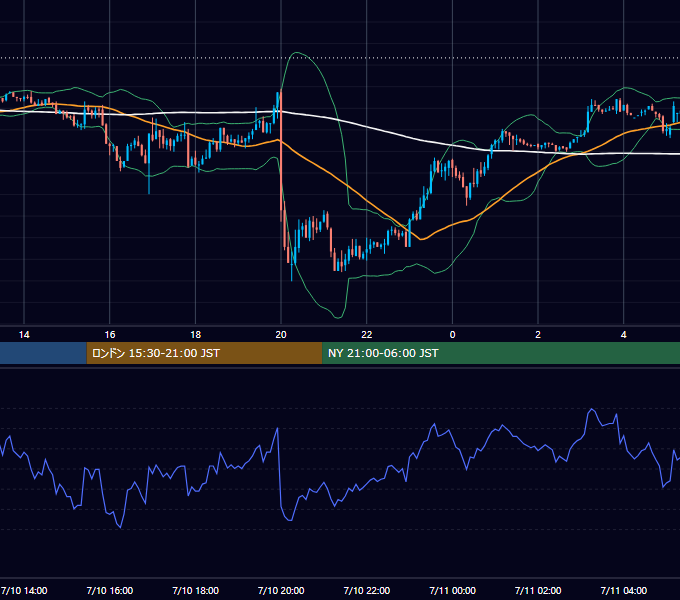
Task: Select the NY 21:00-06:00 JST session bar
Action: [x=501, y=353]
